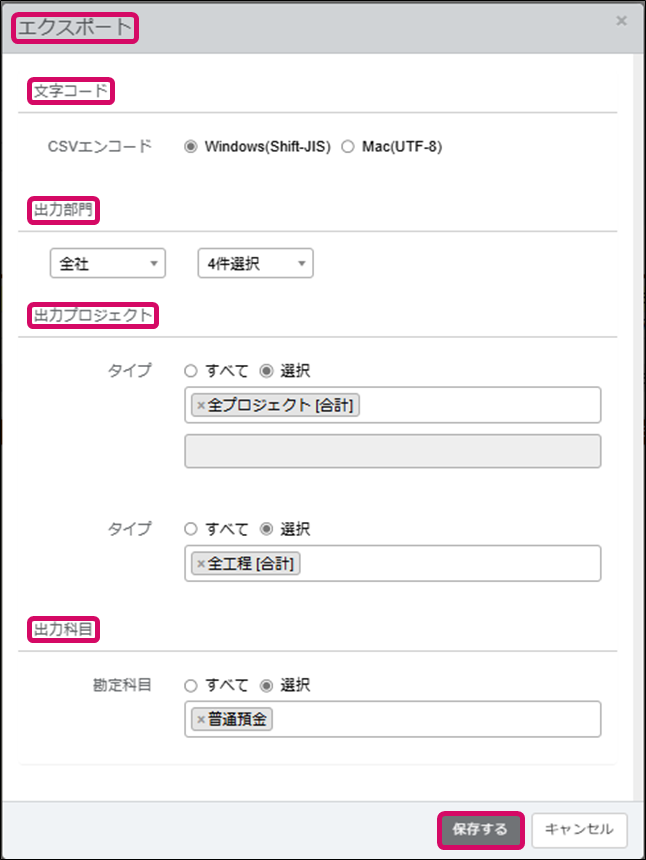Open the 4件選択 dropdown
646x860 pixels.
(x=255, y=264)
